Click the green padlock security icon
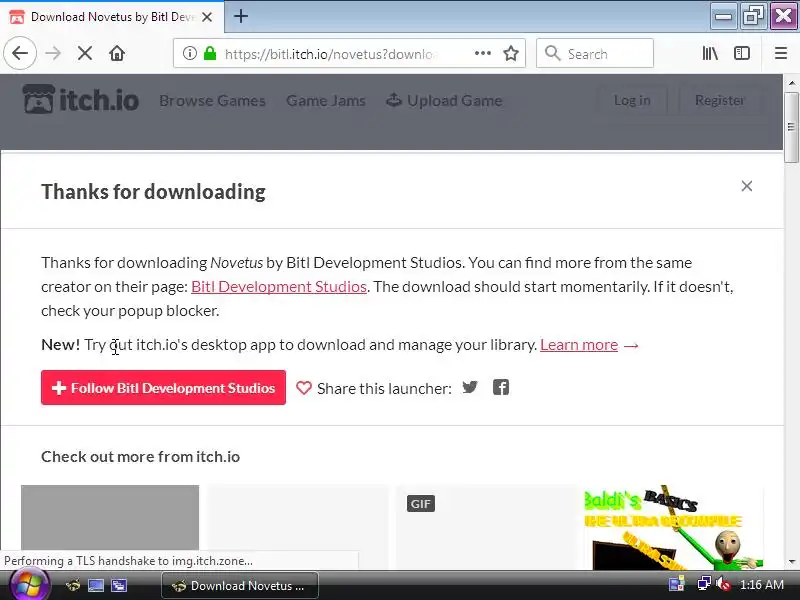This screenshot has width=800, height=600. [x=210, y=53]
